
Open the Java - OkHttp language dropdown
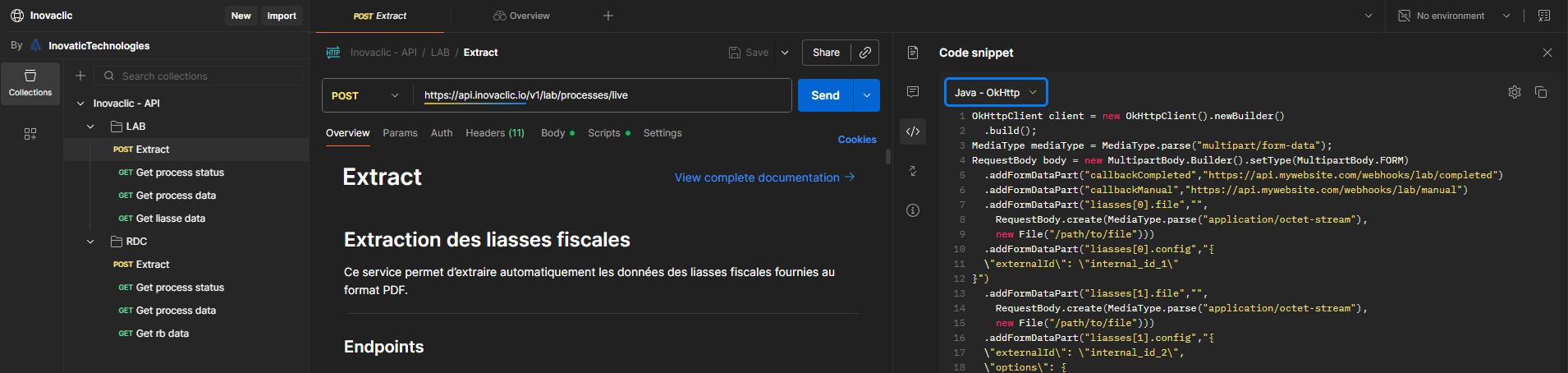click(996, 93)
